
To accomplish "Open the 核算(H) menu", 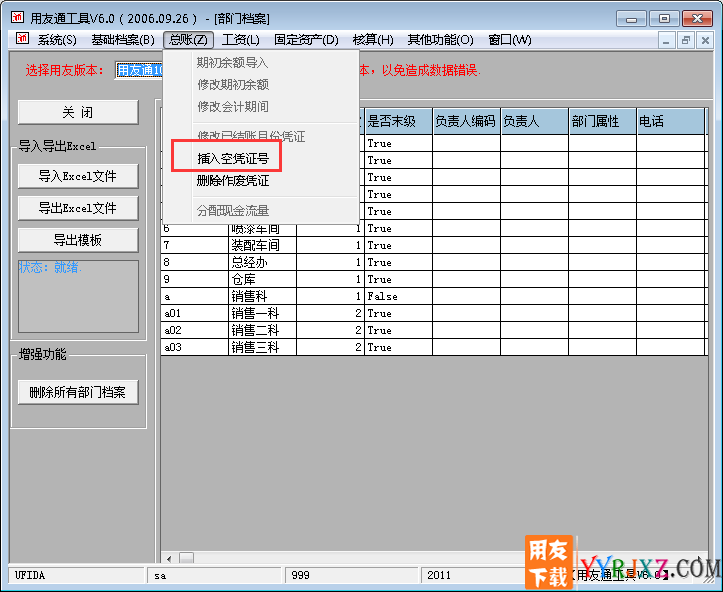I will click(373, 40).
